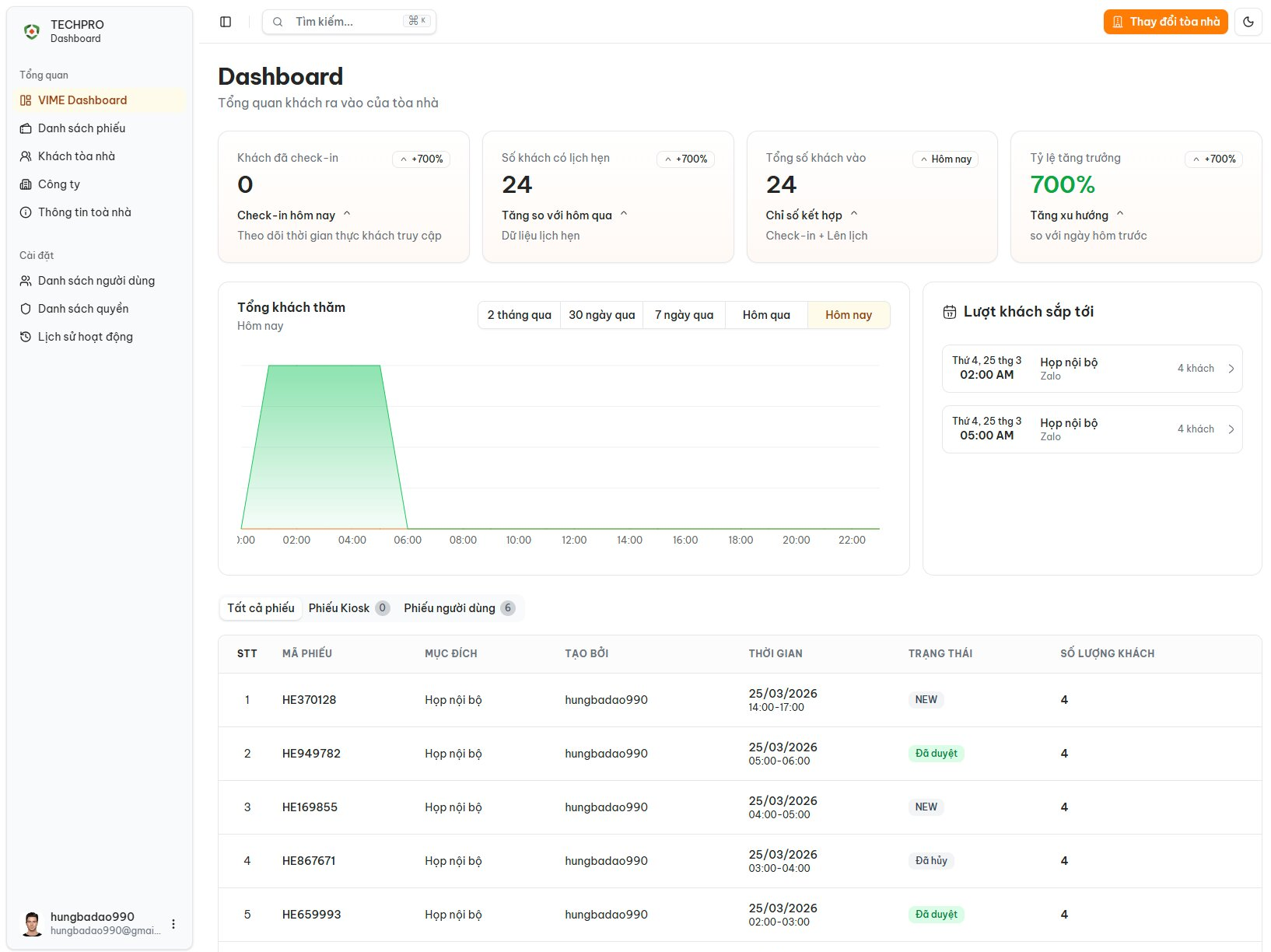Click the green peak in visitor chart
Viewport: 1271px width, 952px height.
click(324, 404)
